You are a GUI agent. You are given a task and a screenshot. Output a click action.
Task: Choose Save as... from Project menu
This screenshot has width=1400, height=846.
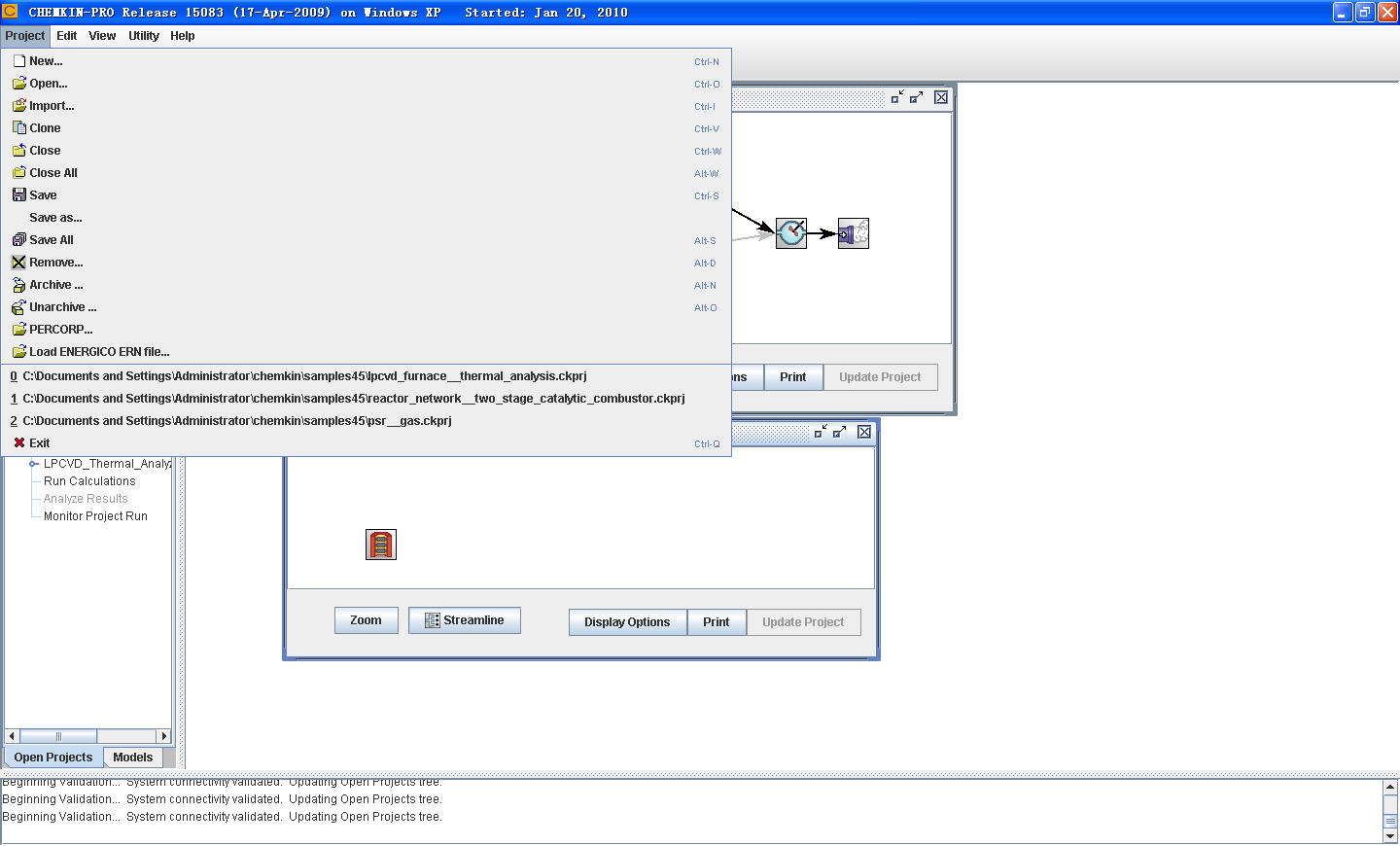tap(366, 218)
